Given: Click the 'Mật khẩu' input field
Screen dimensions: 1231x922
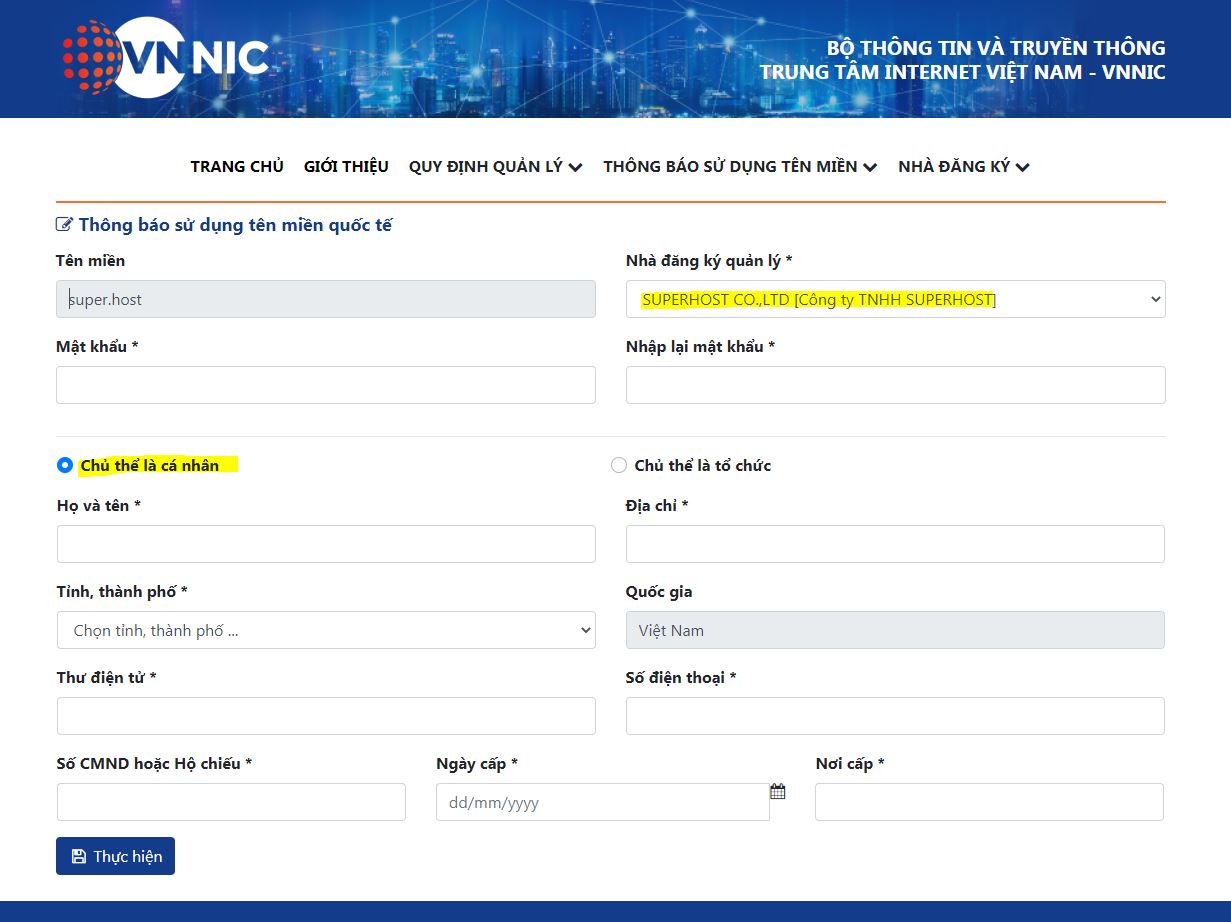Looking at the screenshot, I should [326, 385].
